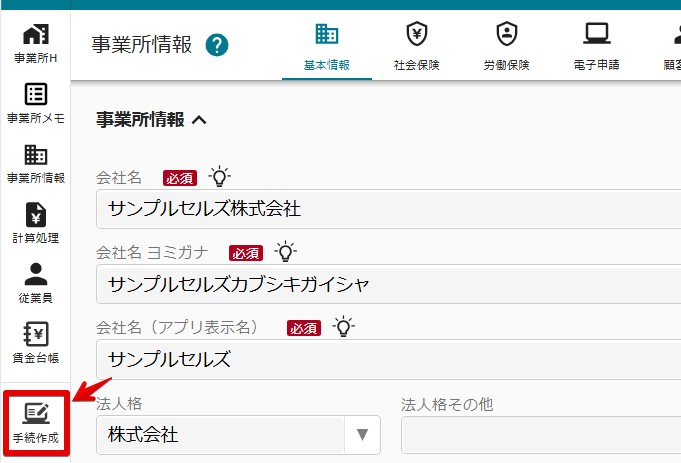Click the 事業所情報 page title
Image resolution: width=681 pixels, height=463 pixels.
click(142, 45)
